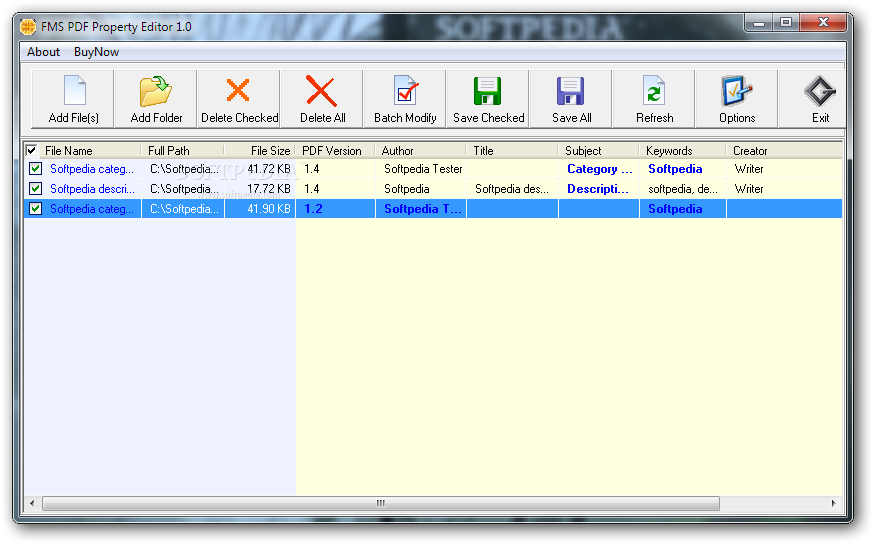Click the Softpedia T... author cell

(423, 208)
